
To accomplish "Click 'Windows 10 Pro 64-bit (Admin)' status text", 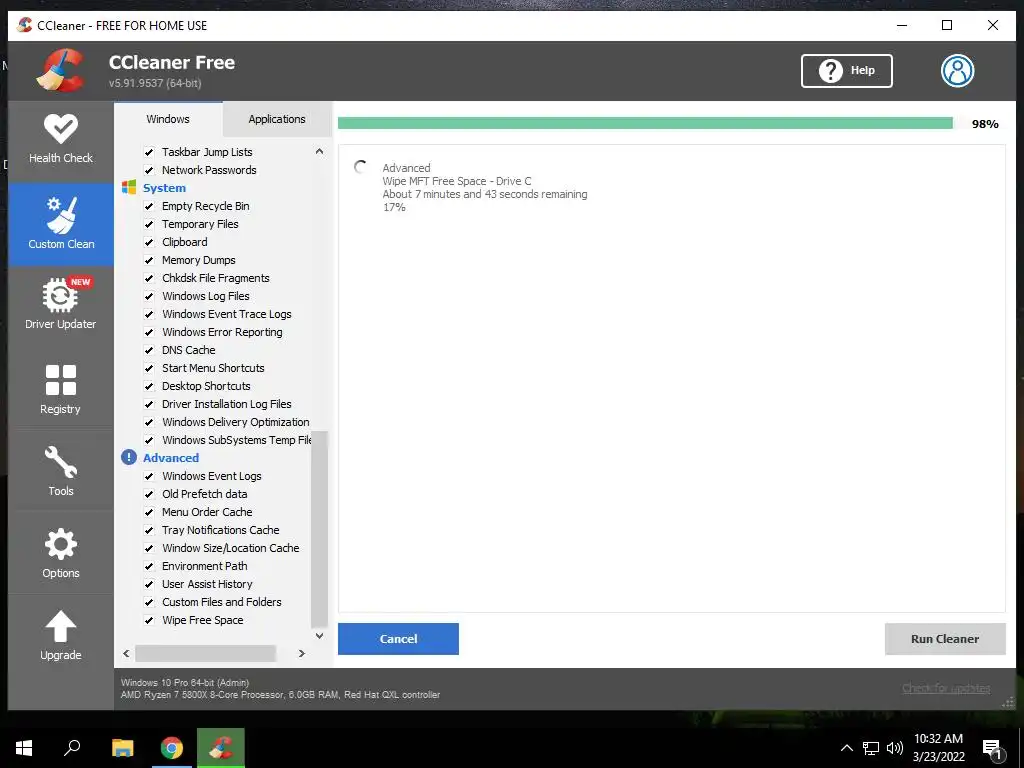I will tap(185, 682).
